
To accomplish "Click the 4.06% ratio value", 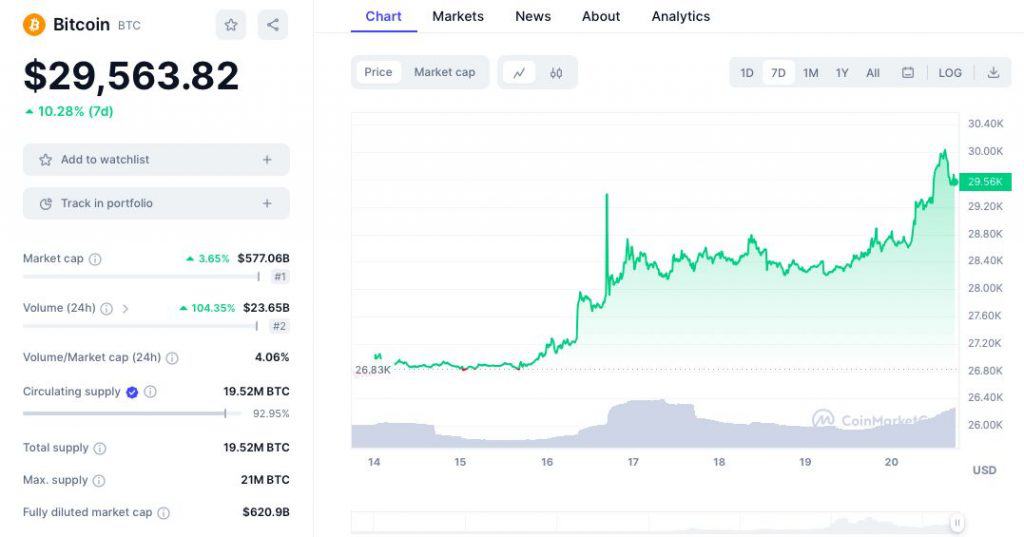I will pos(272,357).
